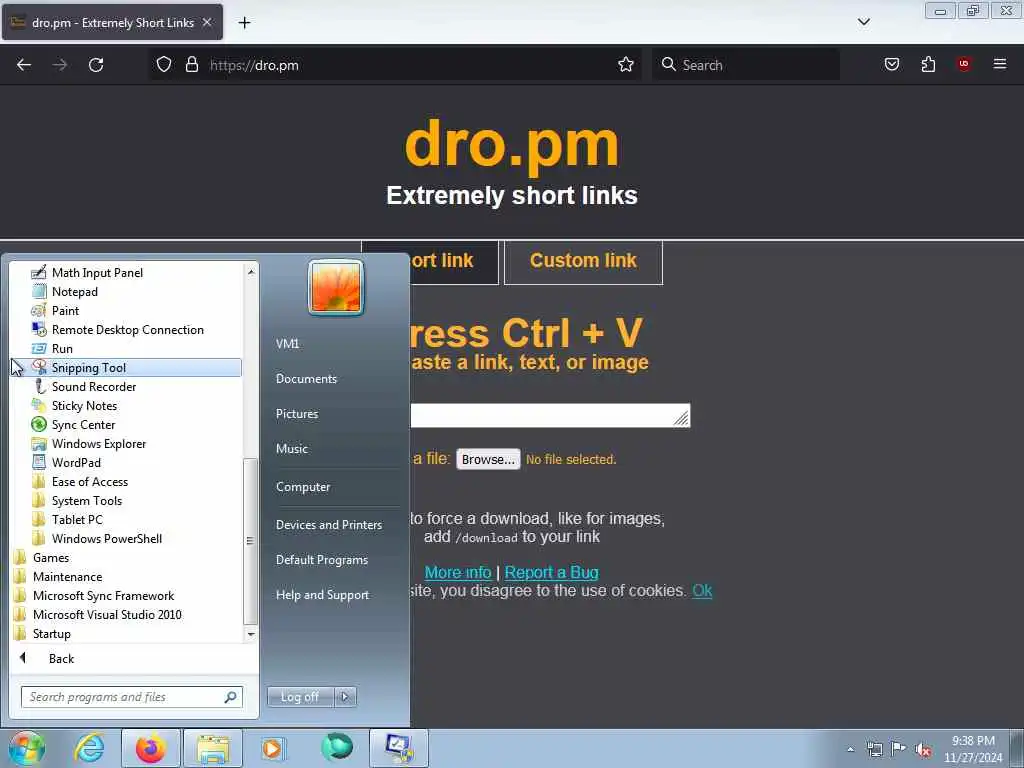This screenshot has height=768, width=1024.
Task: Open the Report a Bug link
Action: coord(551,572)
